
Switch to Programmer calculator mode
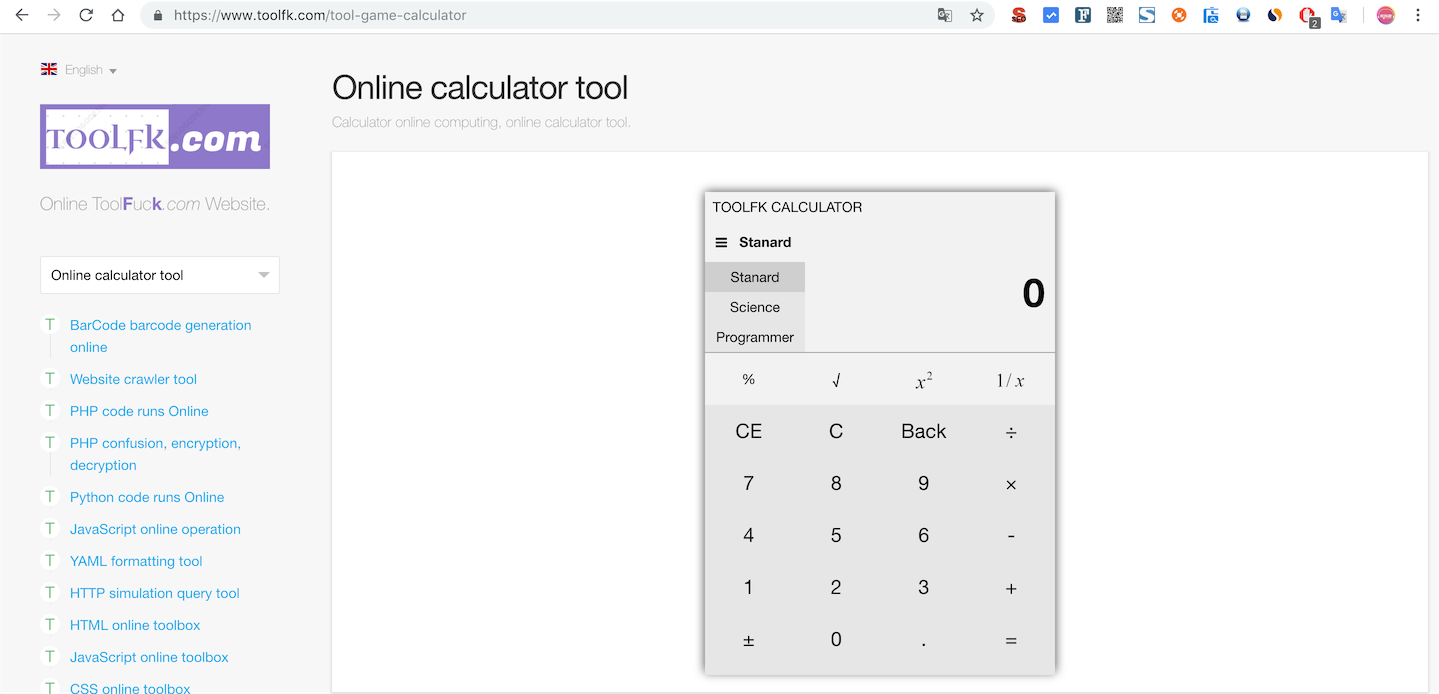click(x=755, y=337)
